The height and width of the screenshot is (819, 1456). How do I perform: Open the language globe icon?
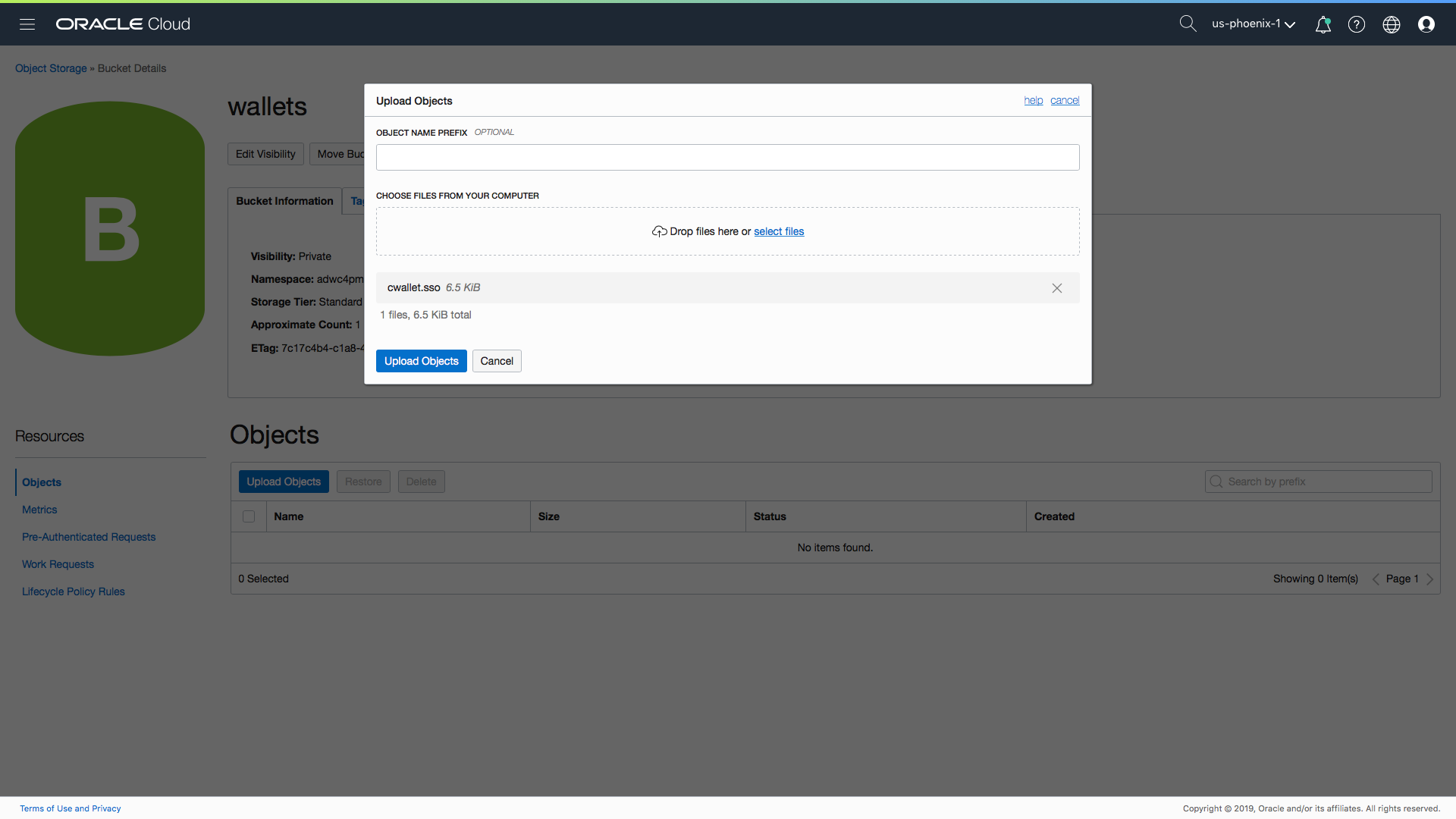pyautogui.click(x=1392, y=24)
